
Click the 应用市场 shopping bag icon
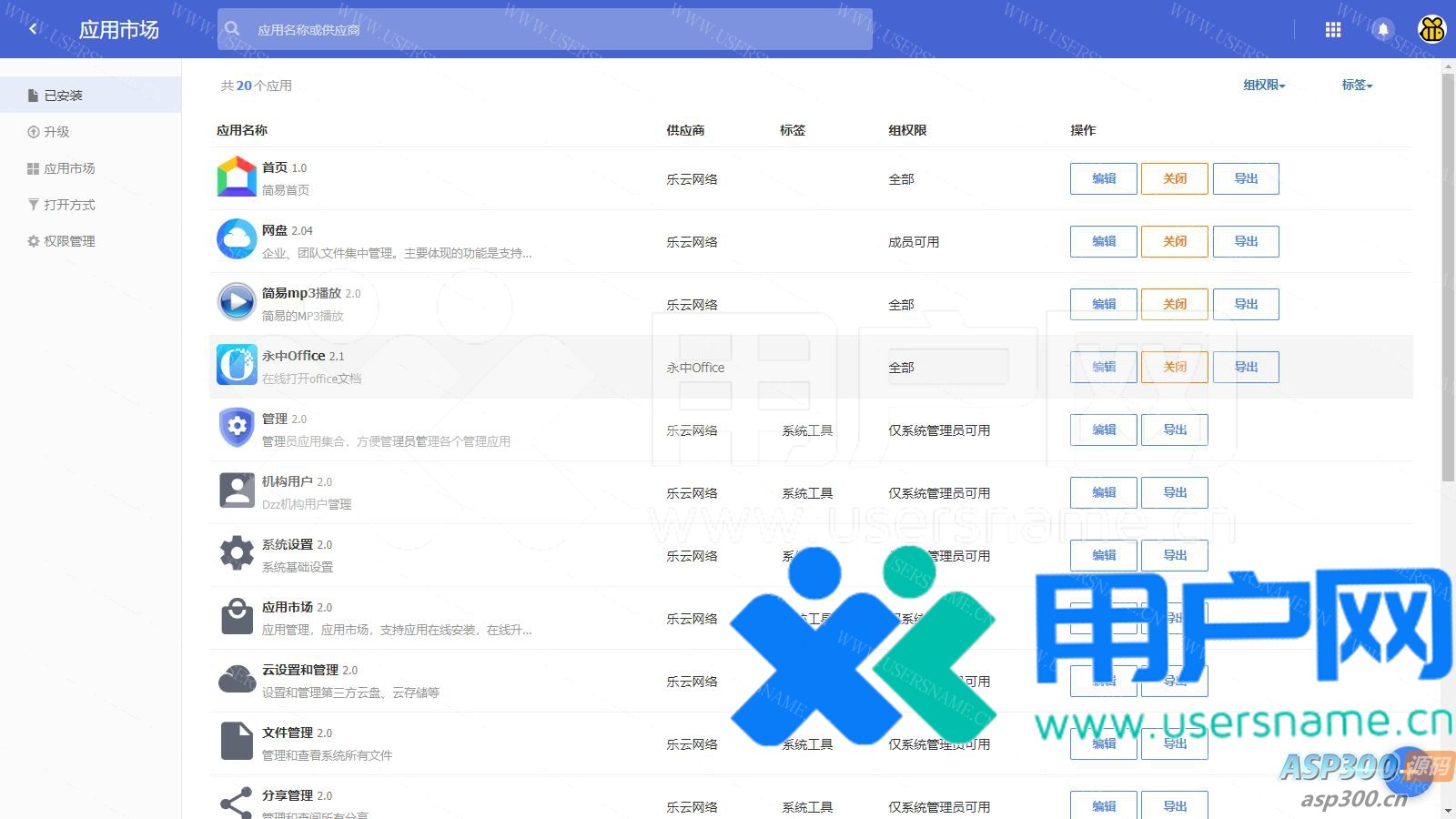237,616
